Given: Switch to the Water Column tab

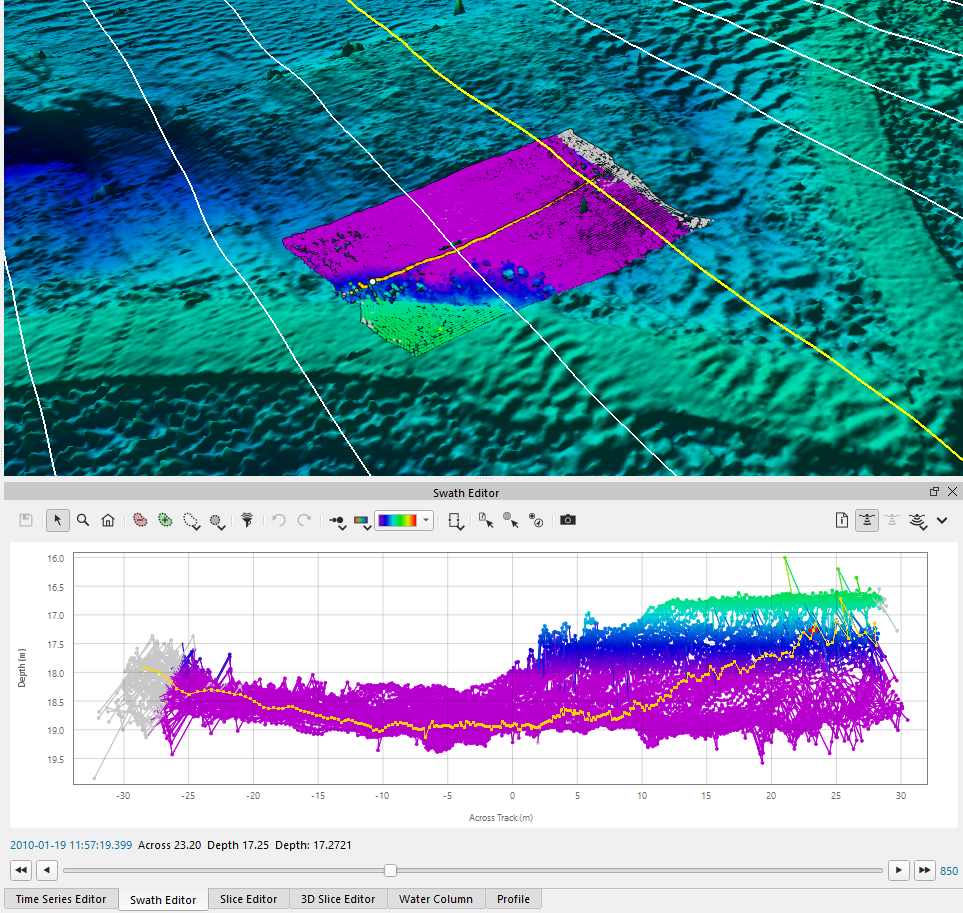Looking at the screenshot, I should (438, 899).
